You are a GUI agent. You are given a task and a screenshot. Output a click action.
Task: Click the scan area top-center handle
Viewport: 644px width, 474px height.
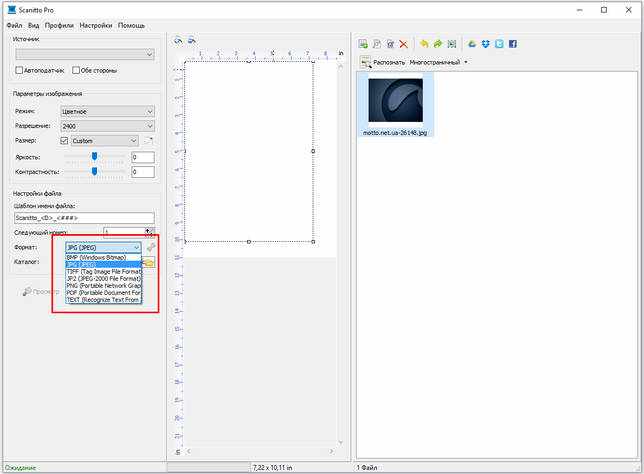(x=248, y=61)
